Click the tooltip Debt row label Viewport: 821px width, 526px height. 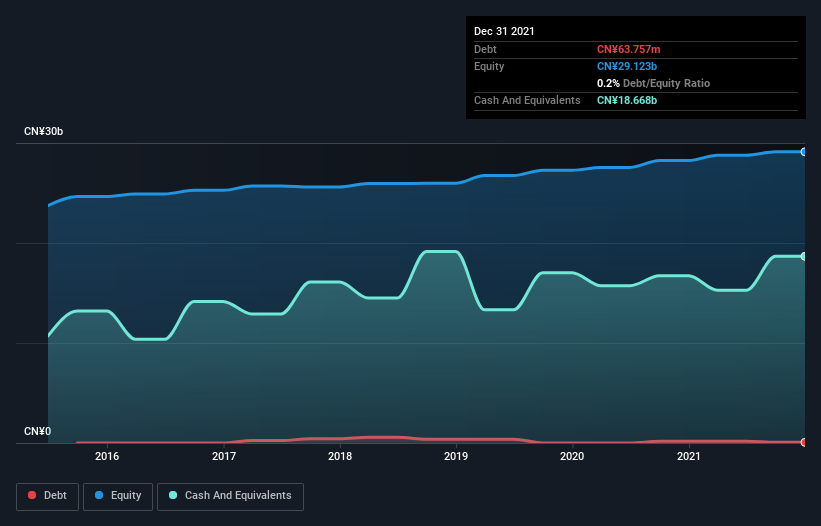click(485, 49)
